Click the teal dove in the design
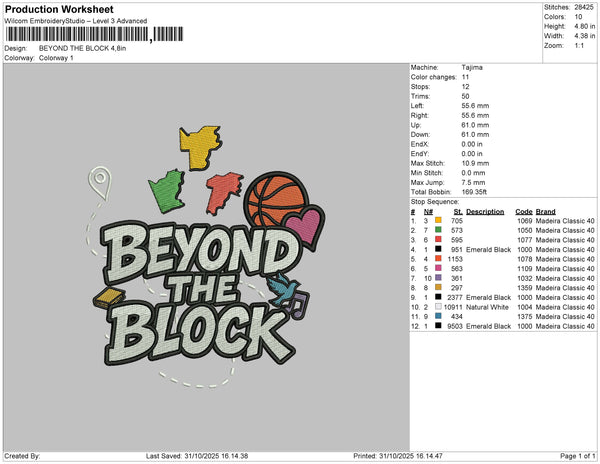Image resolution: width=600 pixels, height=464 pixels. pyautogui.click(x=282, y=289)
